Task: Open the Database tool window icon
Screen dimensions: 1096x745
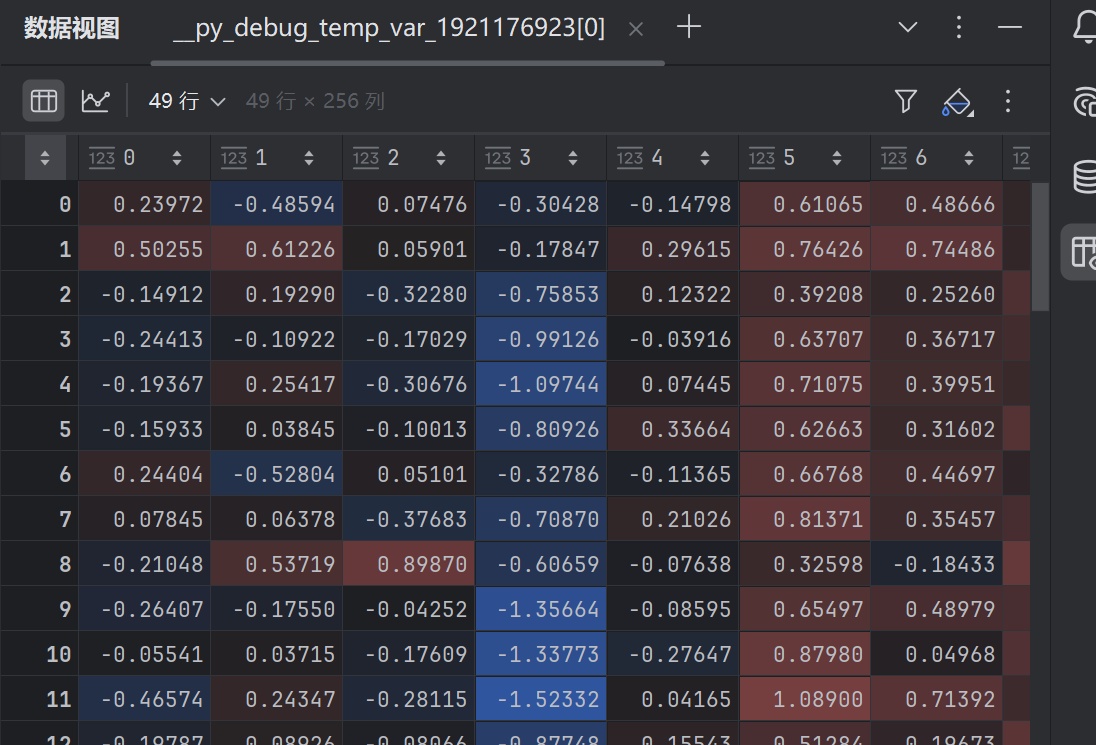Action: (x=1088, y=175)
